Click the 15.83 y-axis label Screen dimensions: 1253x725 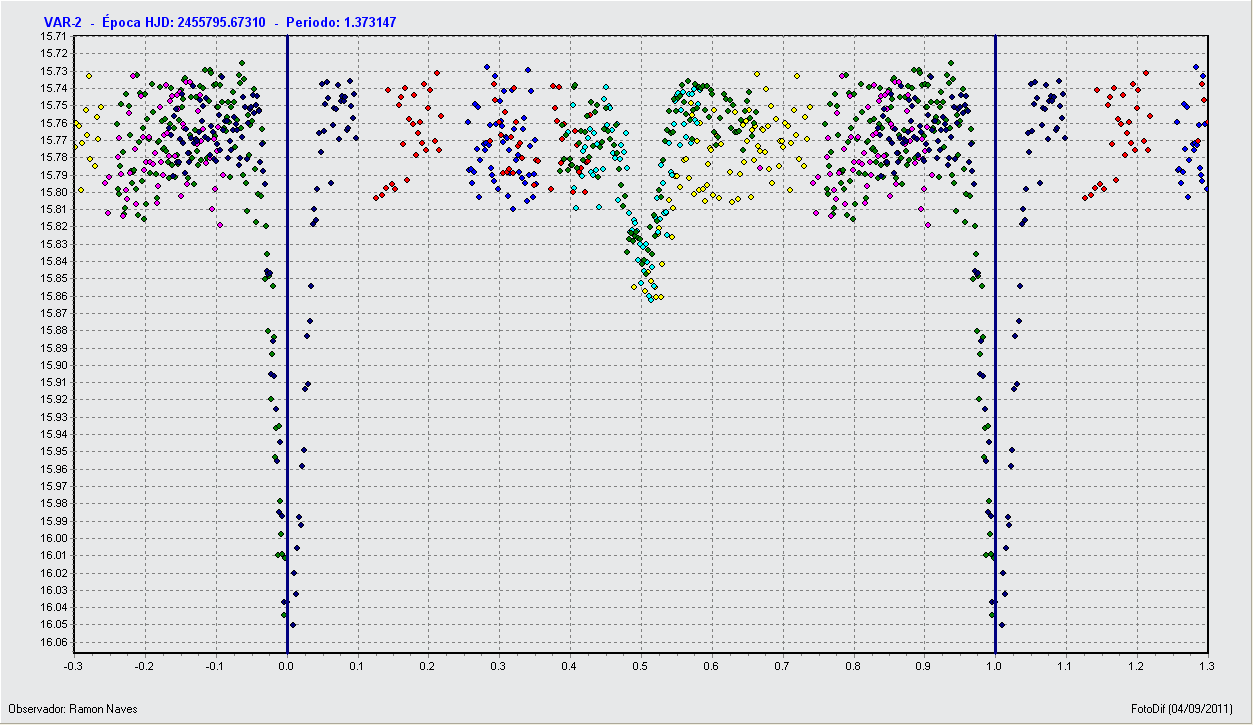click(x=54, y=244)
